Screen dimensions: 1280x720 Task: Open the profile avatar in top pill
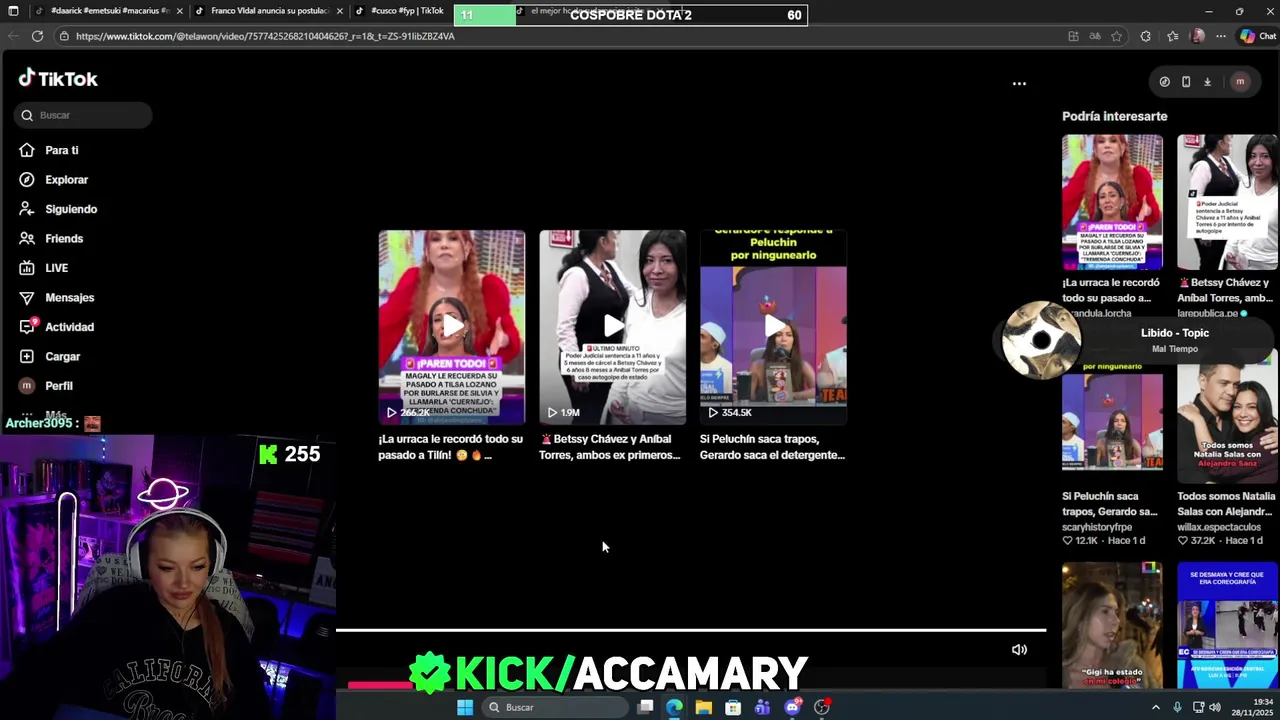[x=1240, y=82]
